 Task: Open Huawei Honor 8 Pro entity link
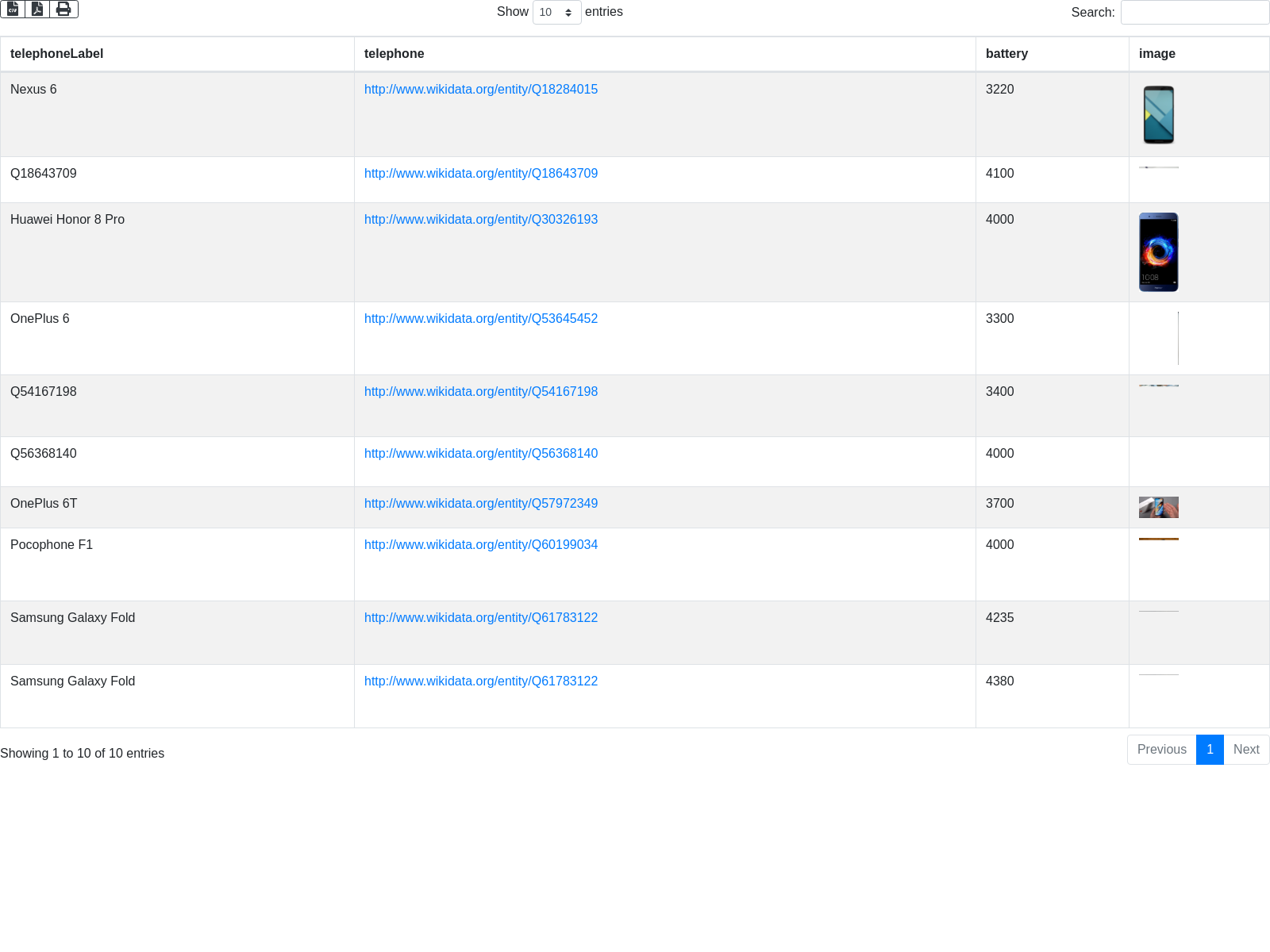(480, 220)
